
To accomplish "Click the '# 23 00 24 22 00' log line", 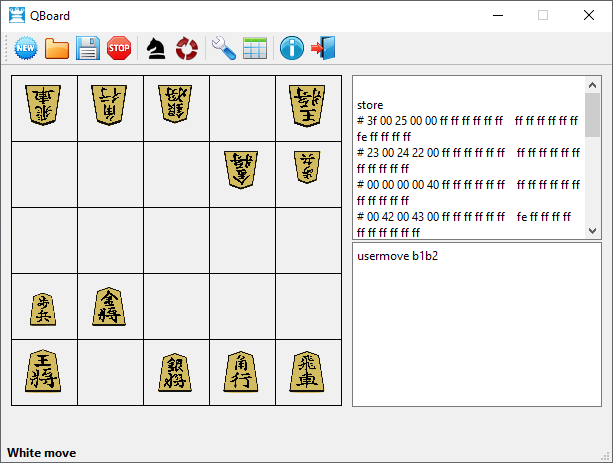I will (x=468, y=160).
